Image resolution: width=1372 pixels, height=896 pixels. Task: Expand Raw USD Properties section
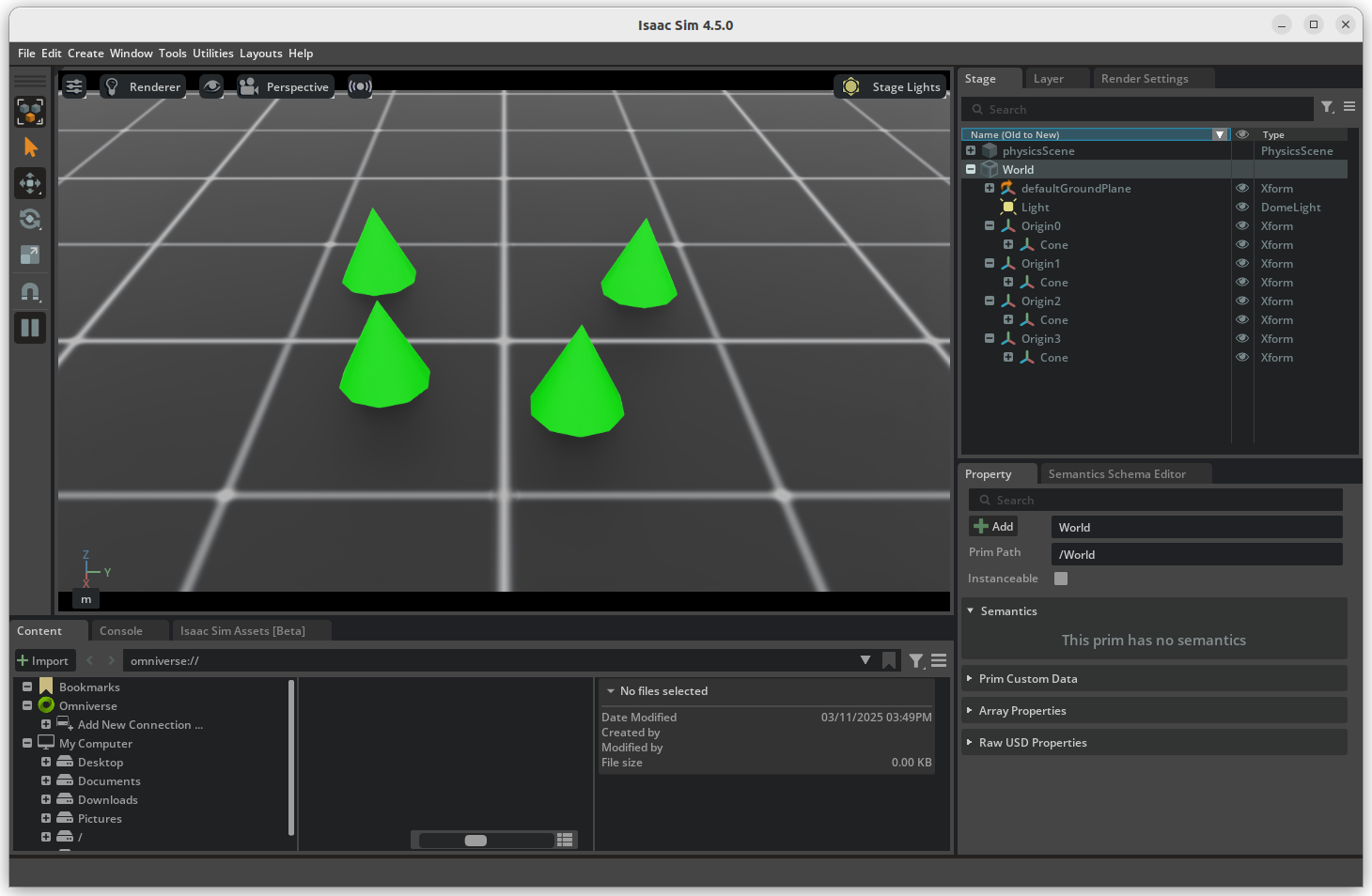tap(1154, 742)
